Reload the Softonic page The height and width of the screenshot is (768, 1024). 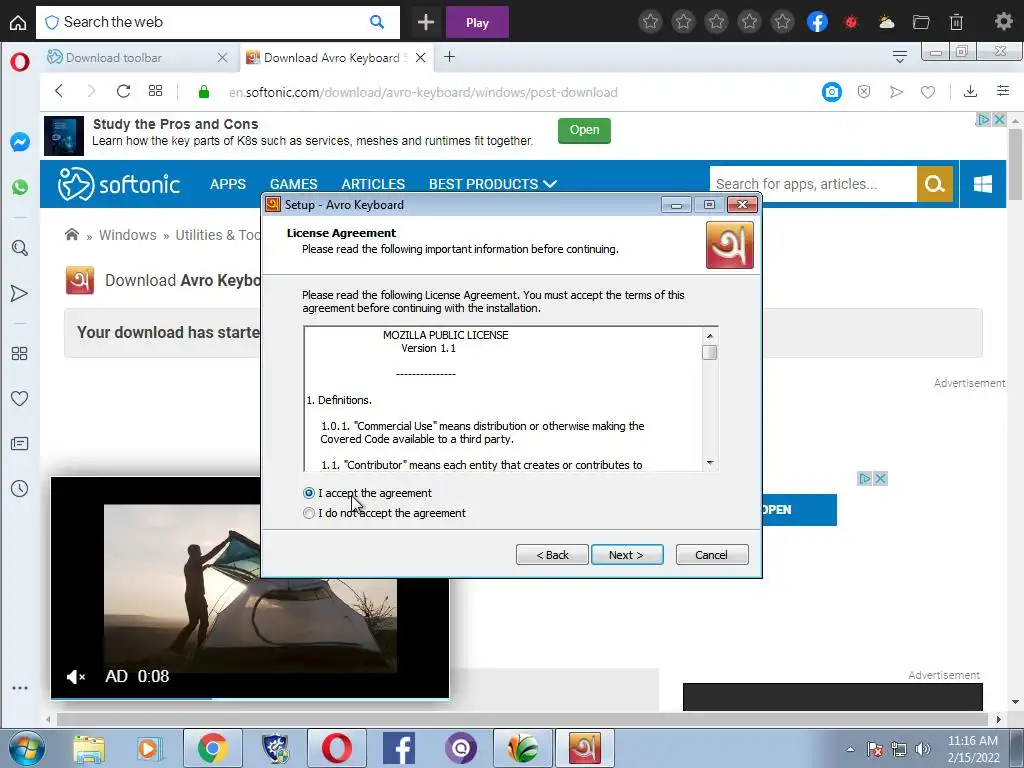123,91
